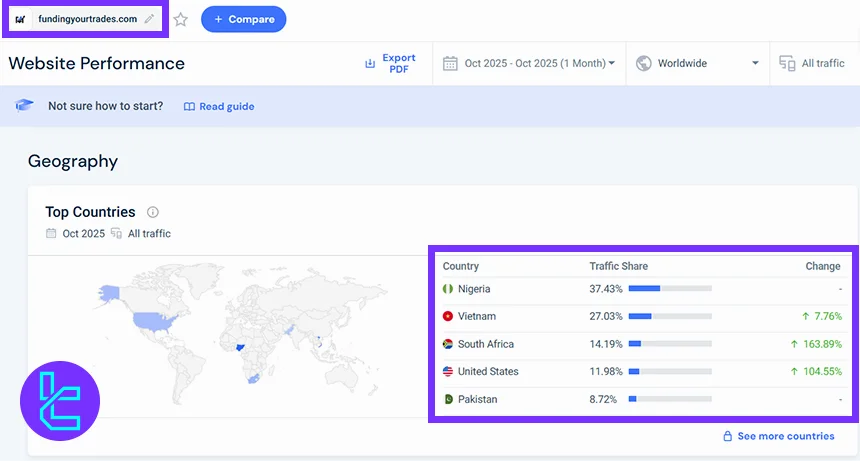The height and width of the screenshot is (461, 860).
Task: Click the graduation cap icon in banner
Action: [x=24, y=105]
